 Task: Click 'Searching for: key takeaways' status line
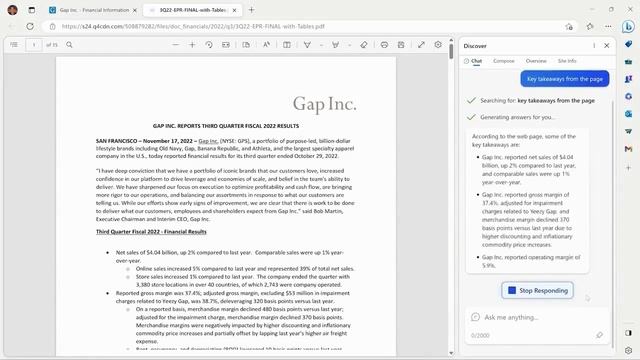(x=537, y=100)
